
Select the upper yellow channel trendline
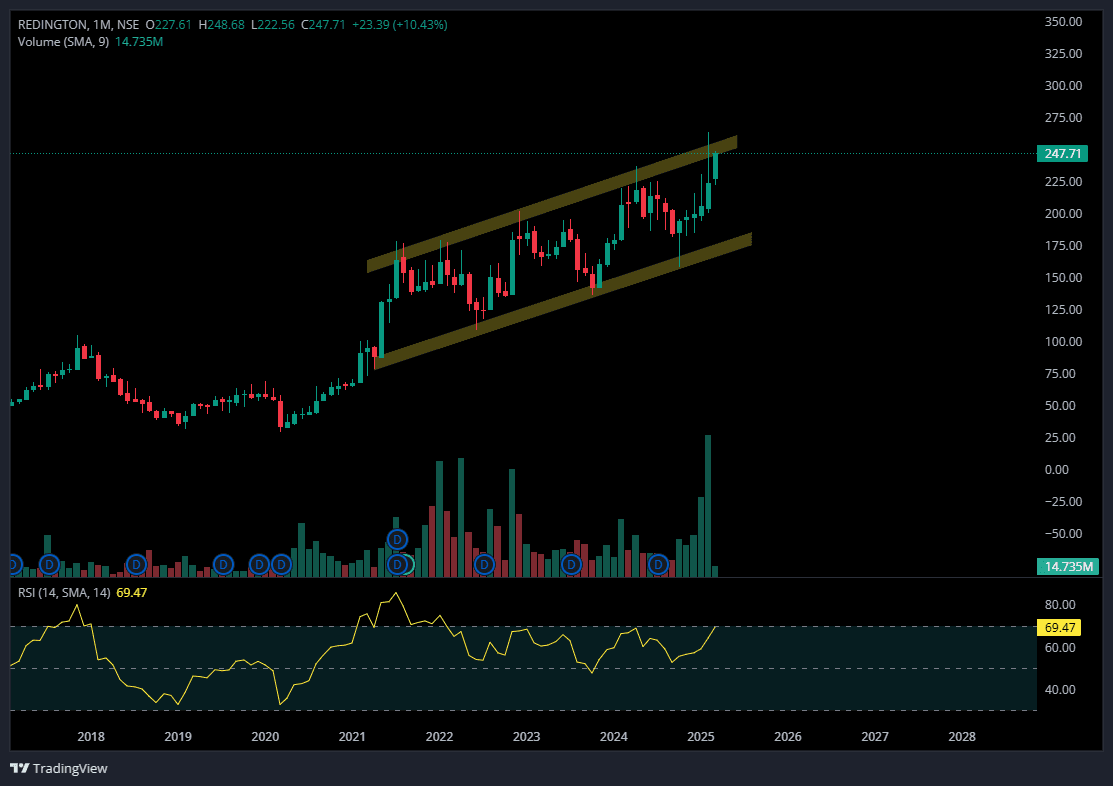pyautogui.click(x=552, y=204)
